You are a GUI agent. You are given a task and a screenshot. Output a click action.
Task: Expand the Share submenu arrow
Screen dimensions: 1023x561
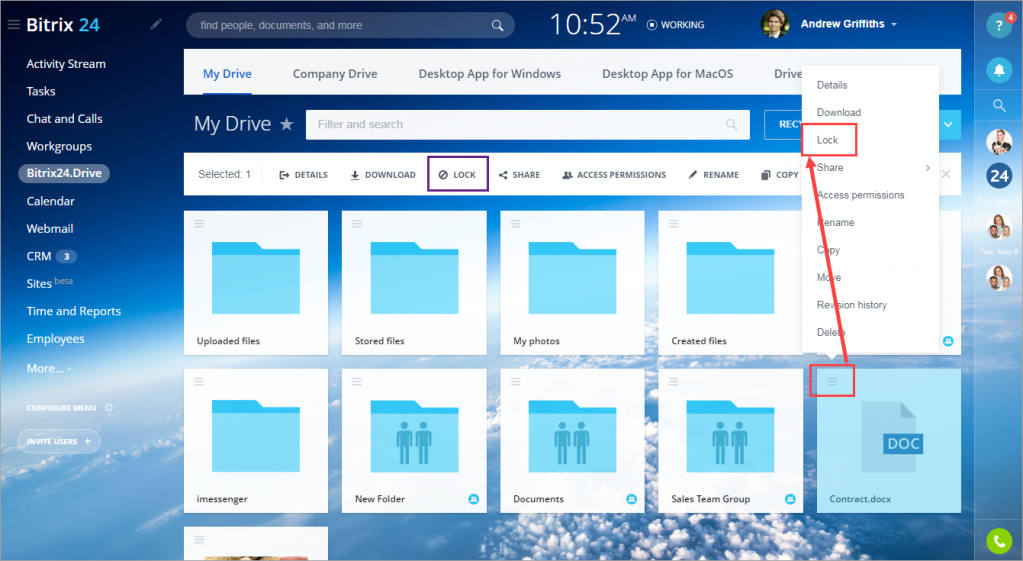click(x=928, y=168)
